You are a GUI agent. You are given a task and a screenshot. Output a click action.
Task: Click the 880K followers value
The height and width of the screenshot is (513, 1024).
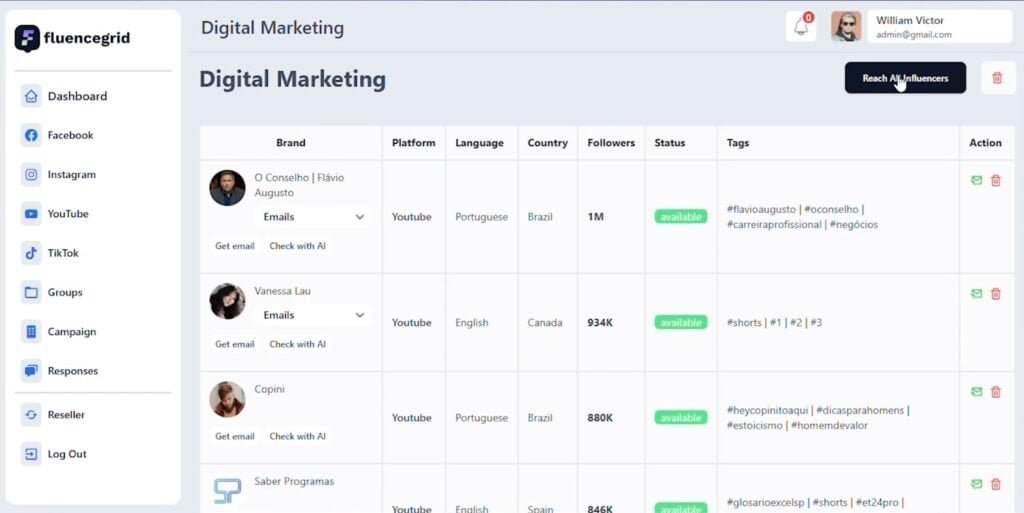[x=600, y=418]
